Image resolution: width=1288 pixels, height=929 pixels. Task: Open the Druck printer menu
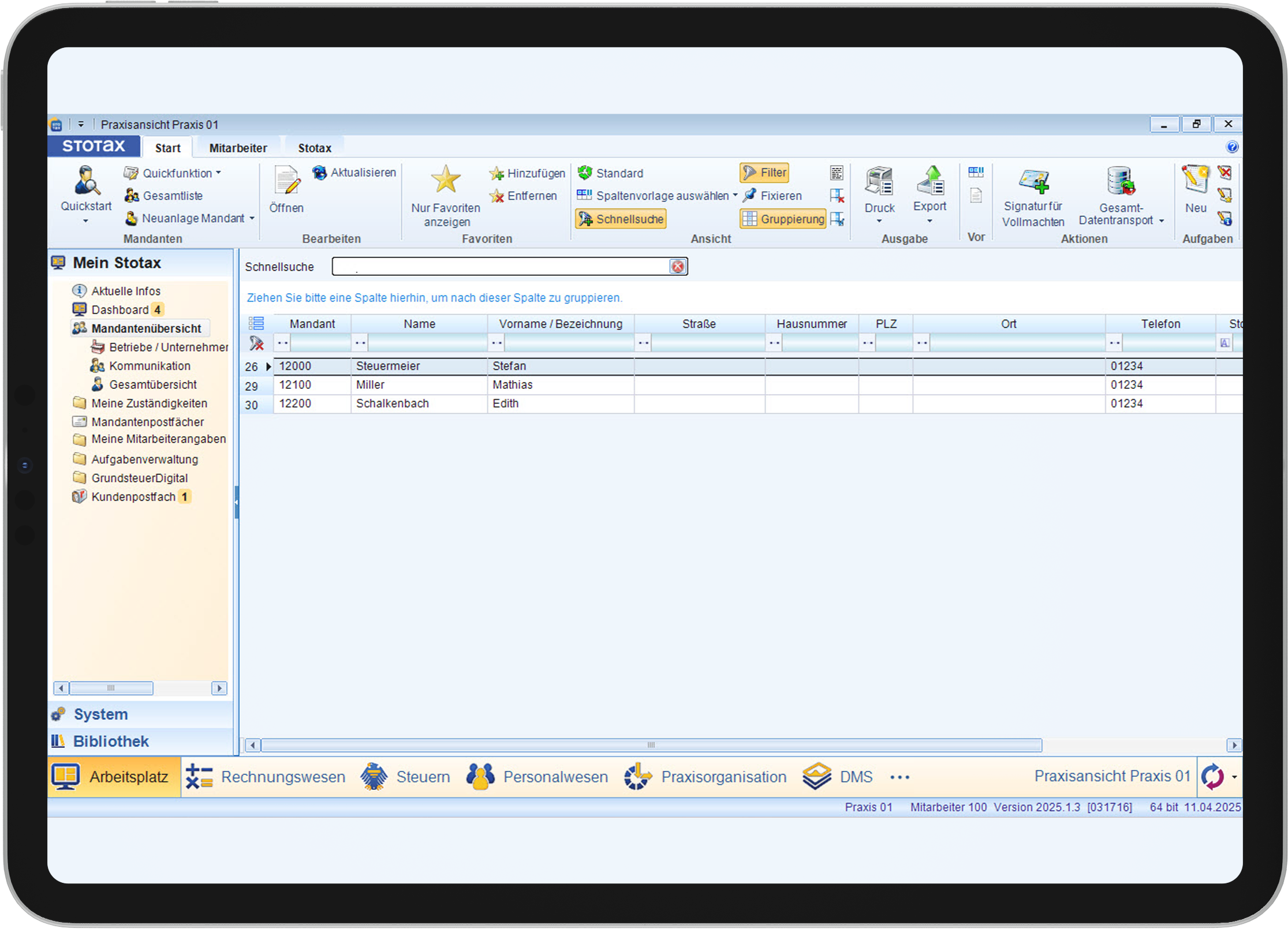(x=879, y=195)
